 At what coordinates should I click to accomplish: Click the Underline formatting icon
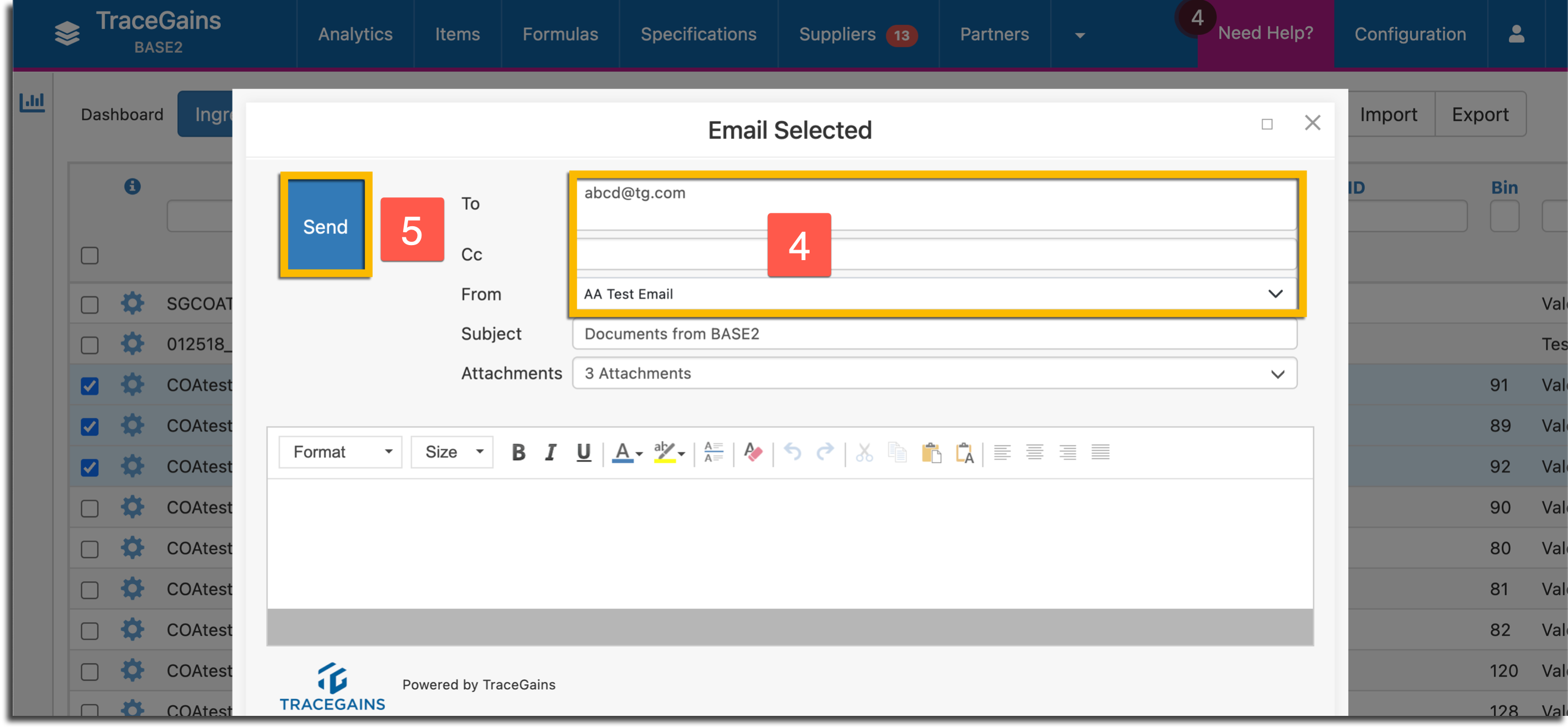583,452
